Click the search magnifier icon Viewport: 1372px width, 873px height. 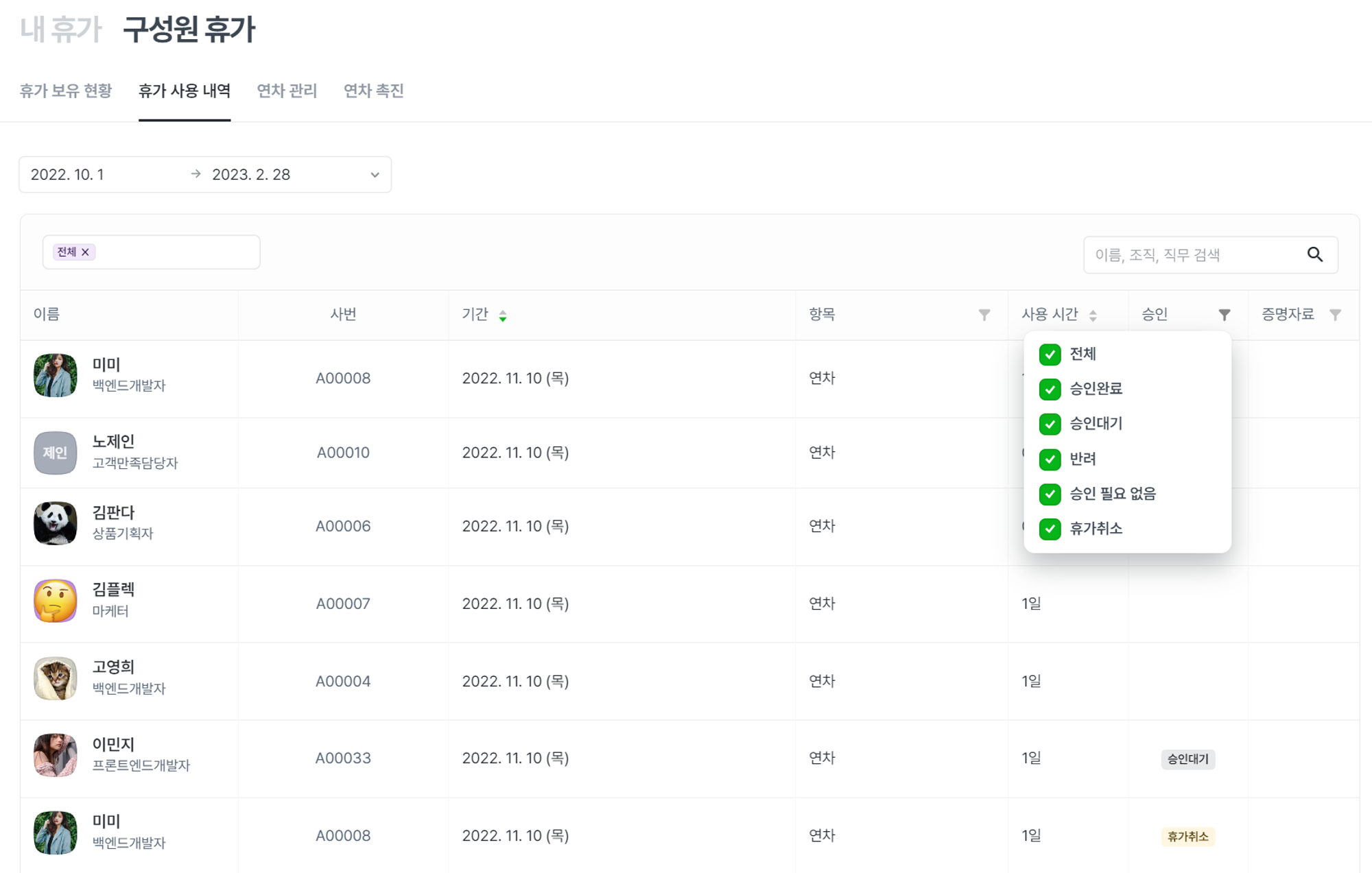(1314, 254)
